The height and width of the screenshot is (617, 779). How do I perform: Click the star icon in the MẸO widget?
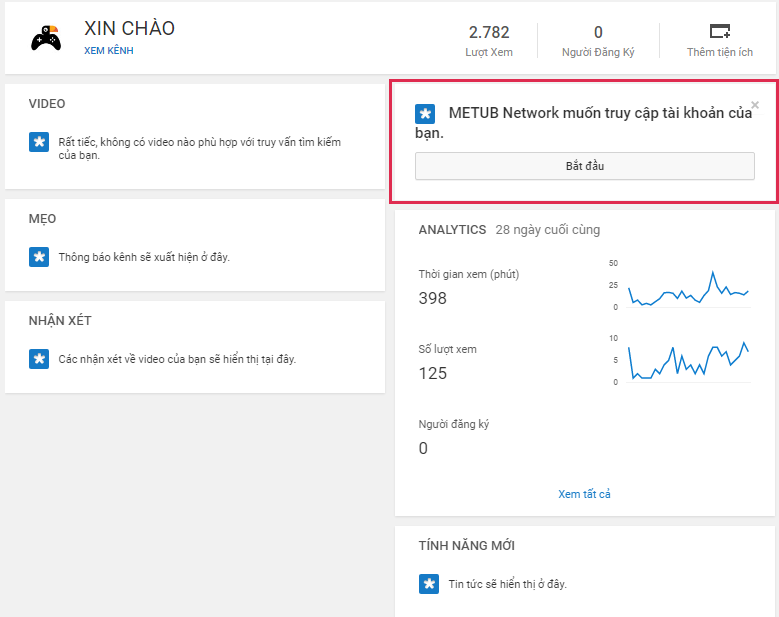[39, 257]
